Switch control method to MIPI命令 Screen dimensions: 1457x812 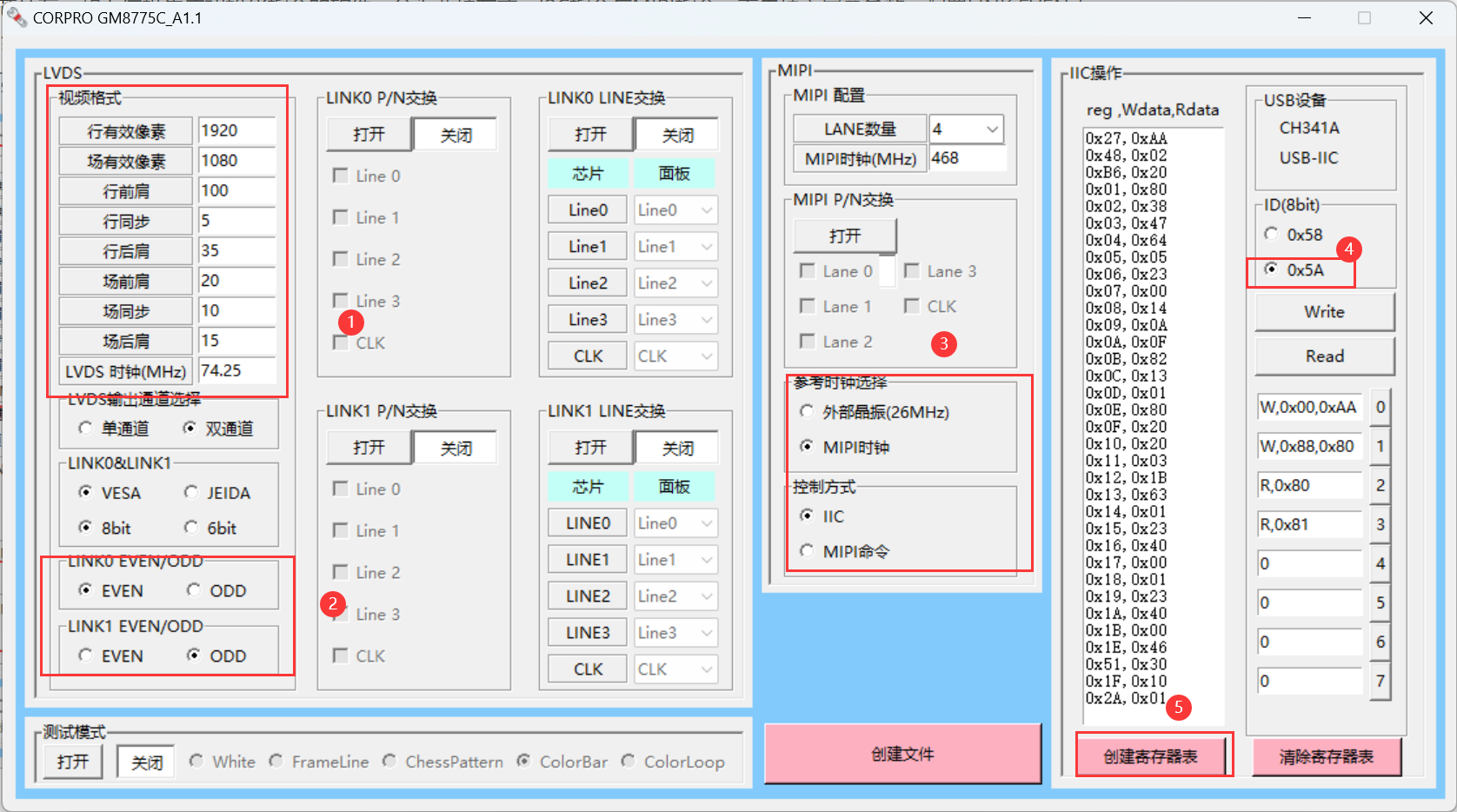(x=806, y=550)
